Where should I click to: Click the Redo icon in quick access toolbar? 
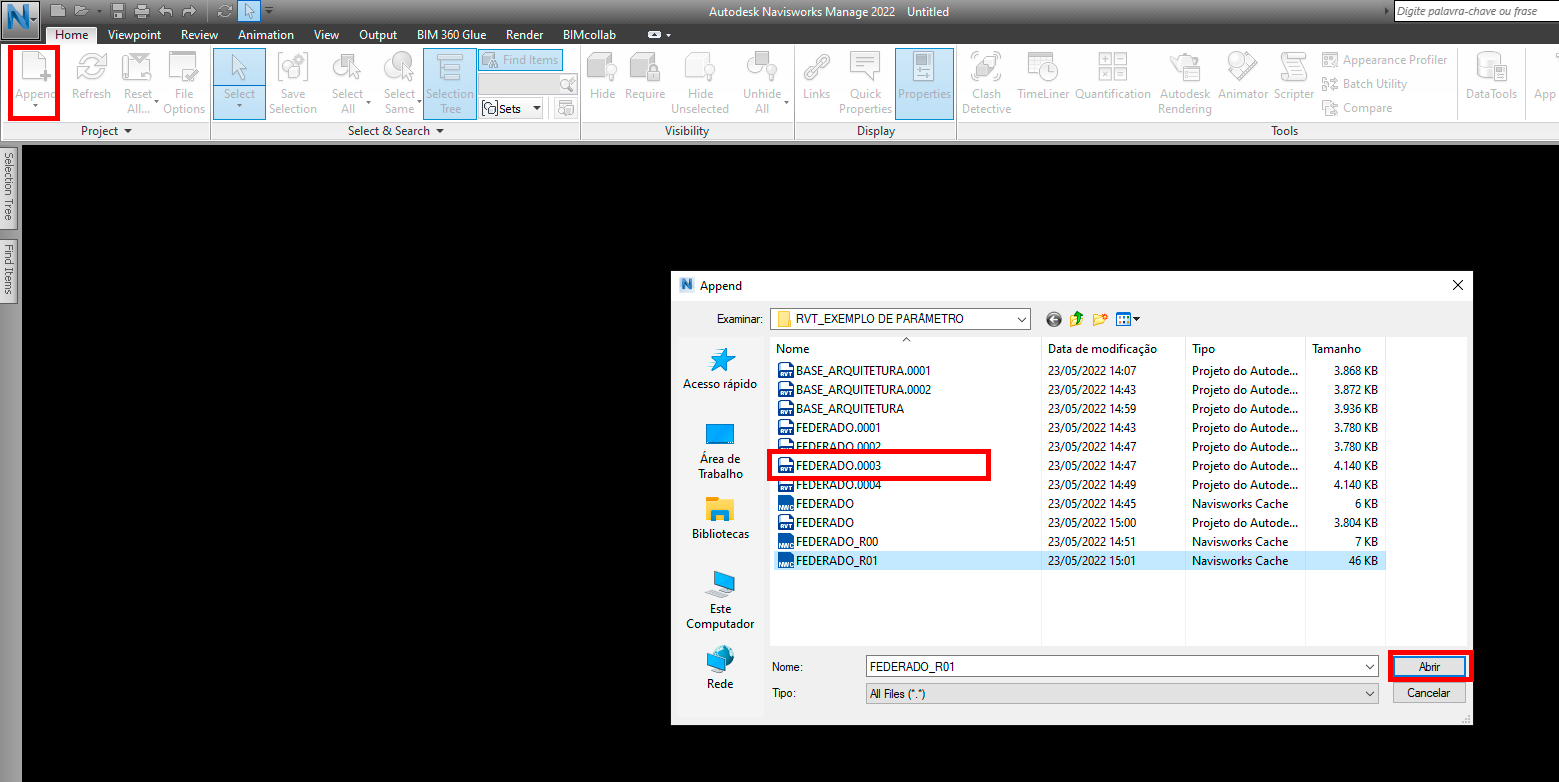(x=188, y=12)
